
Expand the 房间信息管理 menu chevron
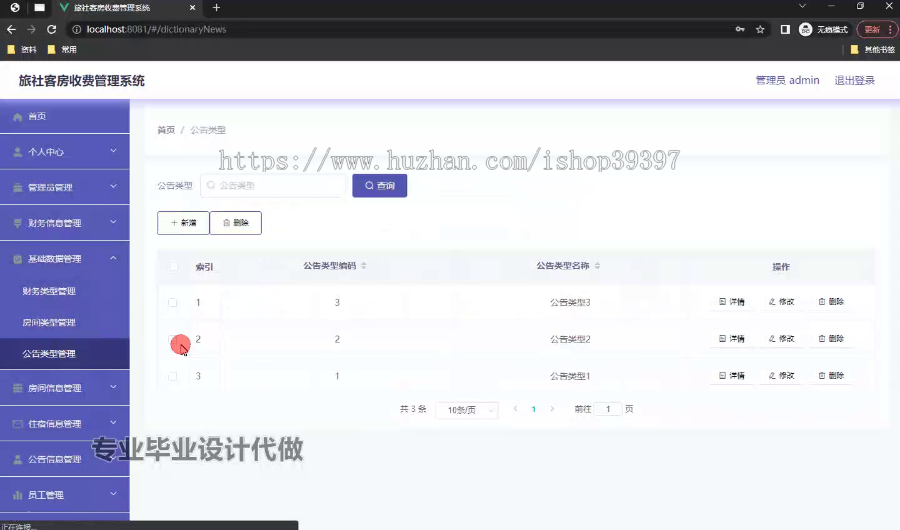pyautogui.click(x=113, y=387)
